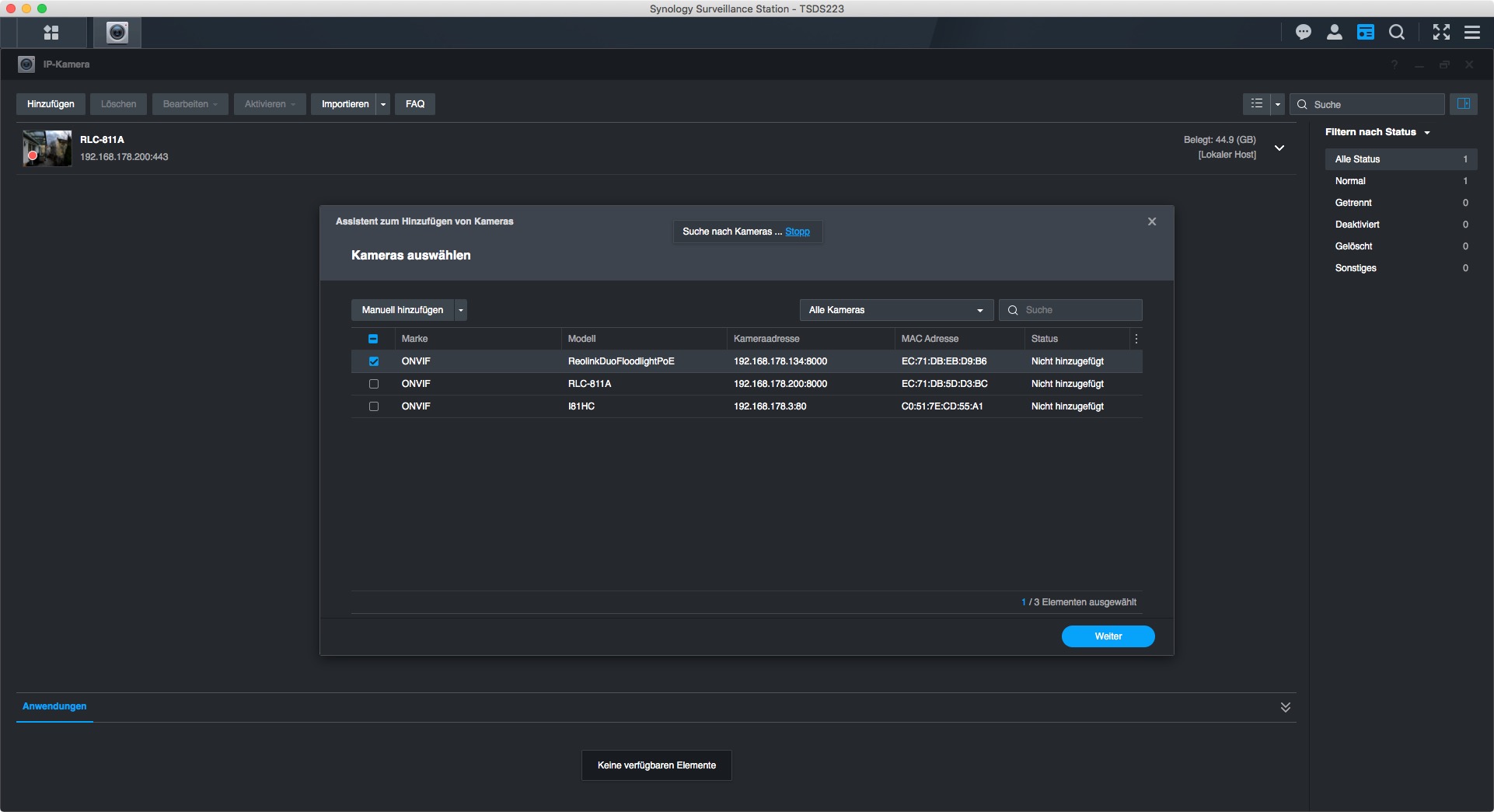Expand the Manuell hinzufügen dropdown arrow
This screenshot has width=1494, height=812.
(461, 310)
